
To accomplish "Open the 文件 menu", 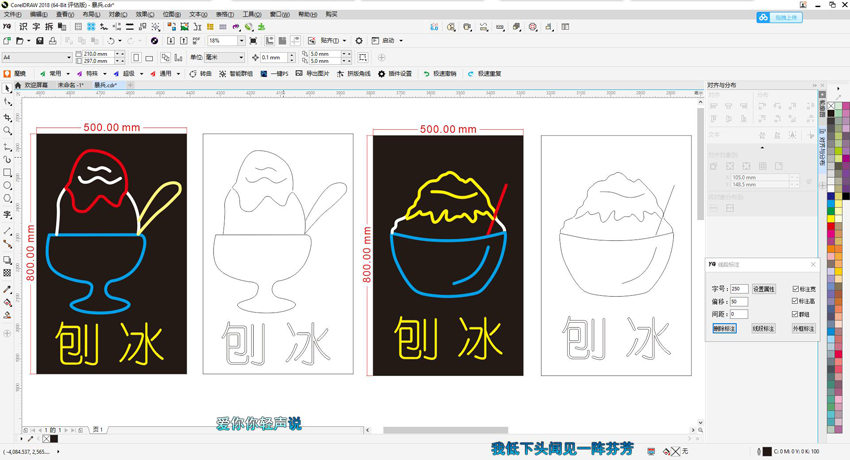I will [12, 15].
